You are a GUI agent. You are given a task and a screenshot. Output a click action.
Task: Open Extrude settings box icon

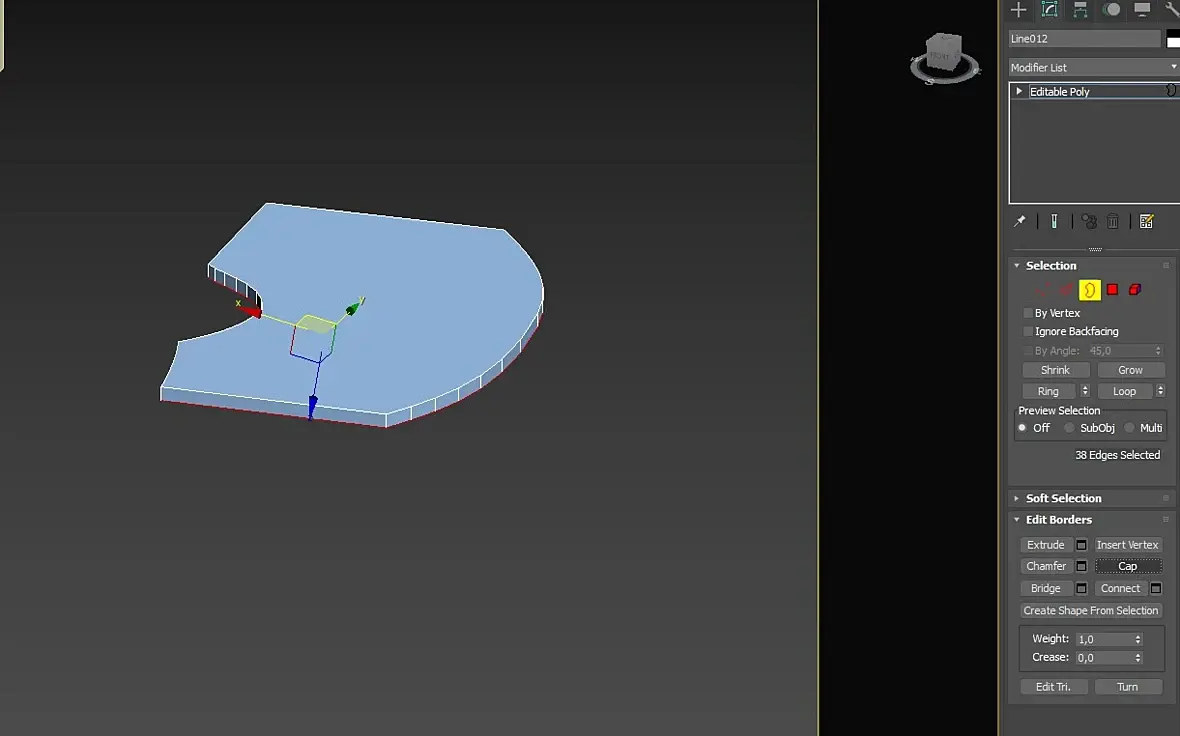tap(1081, 545)
